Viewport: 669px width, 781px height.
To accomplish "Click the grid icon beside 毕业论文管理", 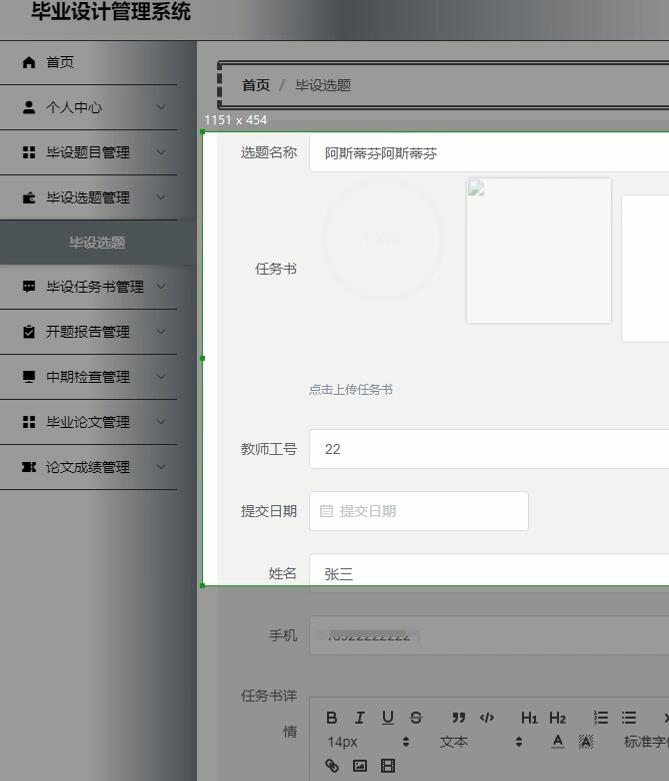I will [x=29, y=422].
